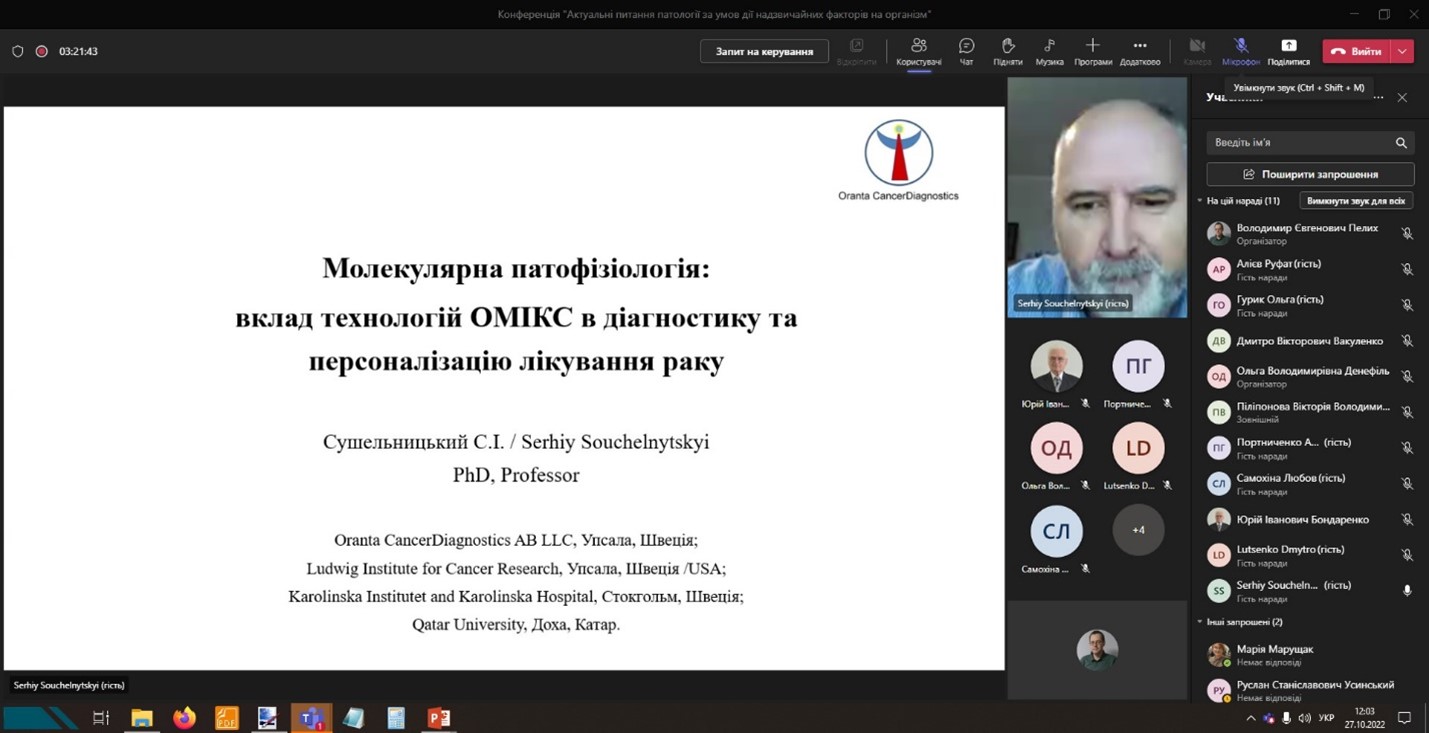Open Програми apps plus icon
Viewport: 1429px width, 733px height.
click(x=1092, y=50)
